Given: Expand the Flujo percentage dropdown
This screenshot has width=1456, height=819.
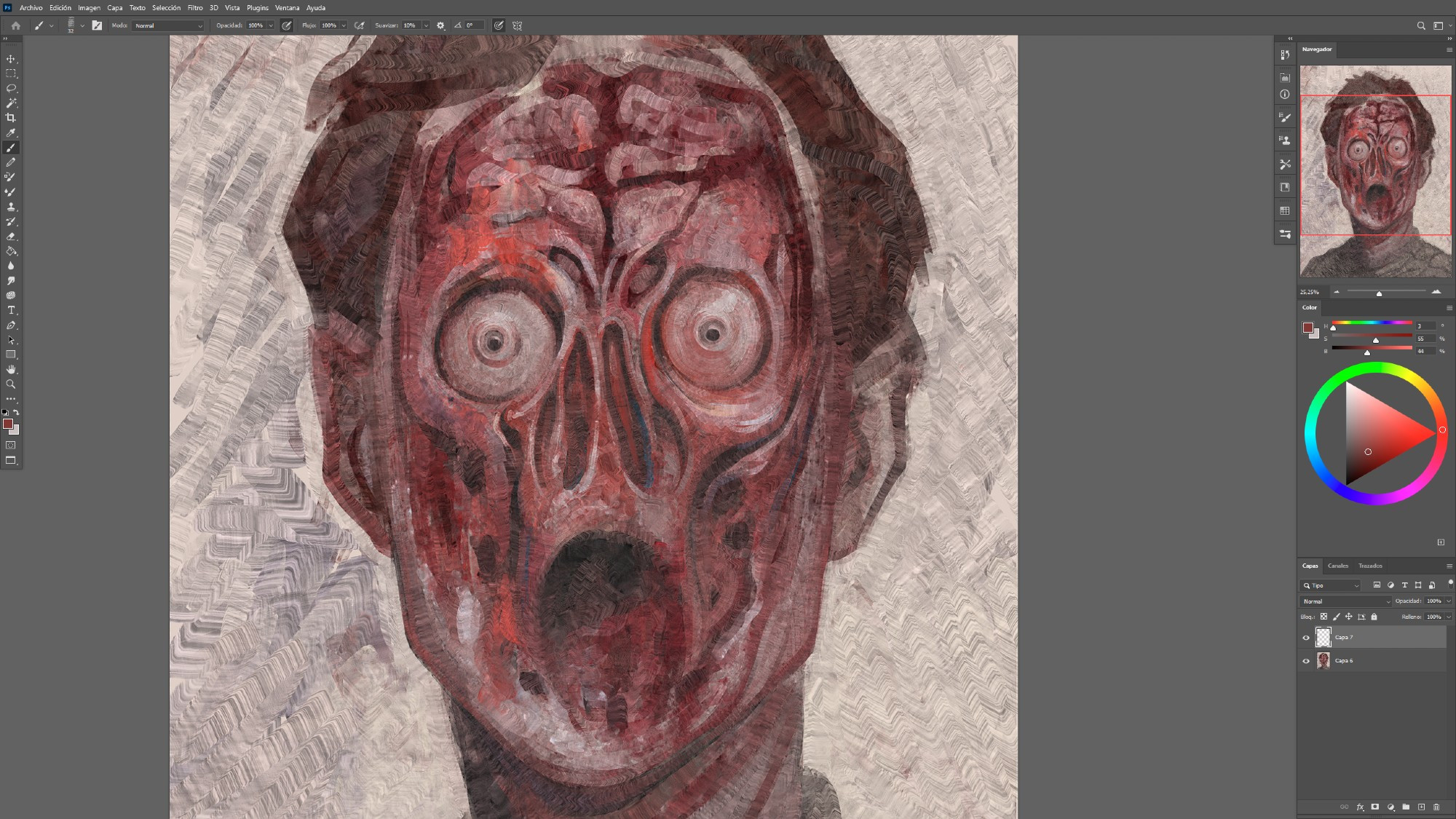Looking at the screenshot, I should pos(344,25).
